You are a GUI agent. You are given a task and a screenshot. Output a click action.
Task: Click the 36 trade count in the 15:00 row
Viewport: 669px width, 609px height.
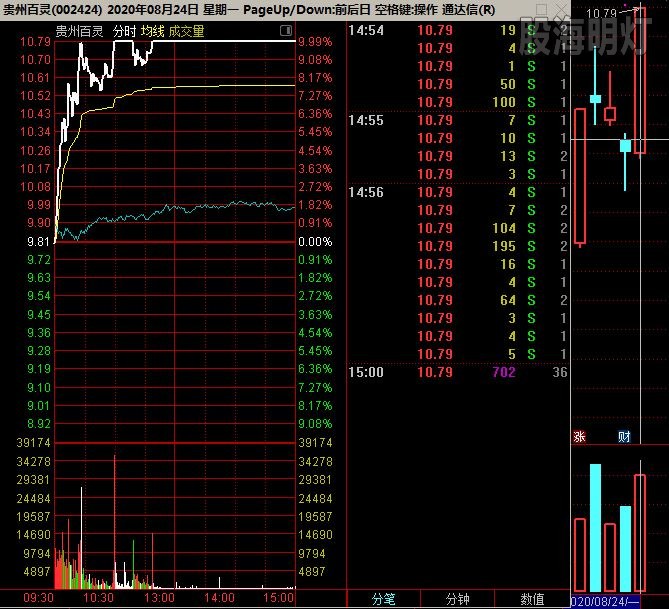tap(560, 372)
